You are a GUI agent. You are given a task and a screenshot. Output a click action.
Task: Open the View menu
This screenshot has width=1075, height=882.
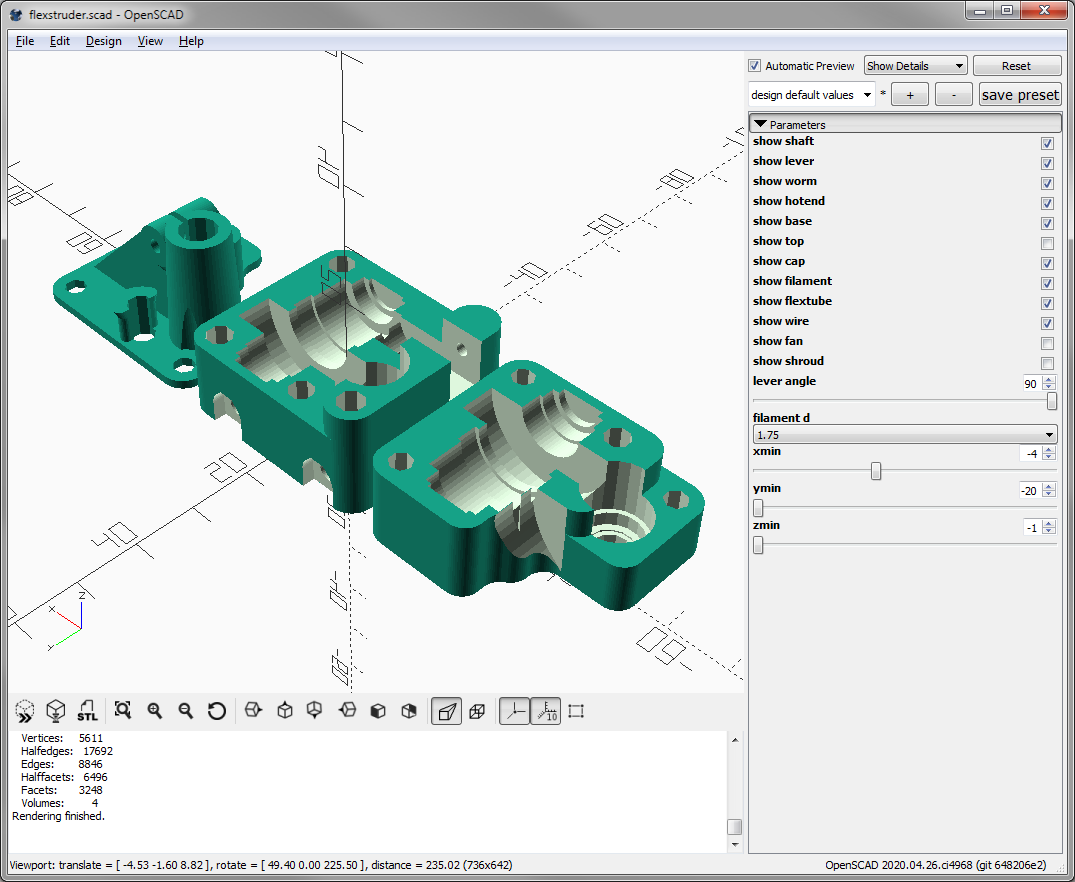pyautogui.click(x=150, y=41)
